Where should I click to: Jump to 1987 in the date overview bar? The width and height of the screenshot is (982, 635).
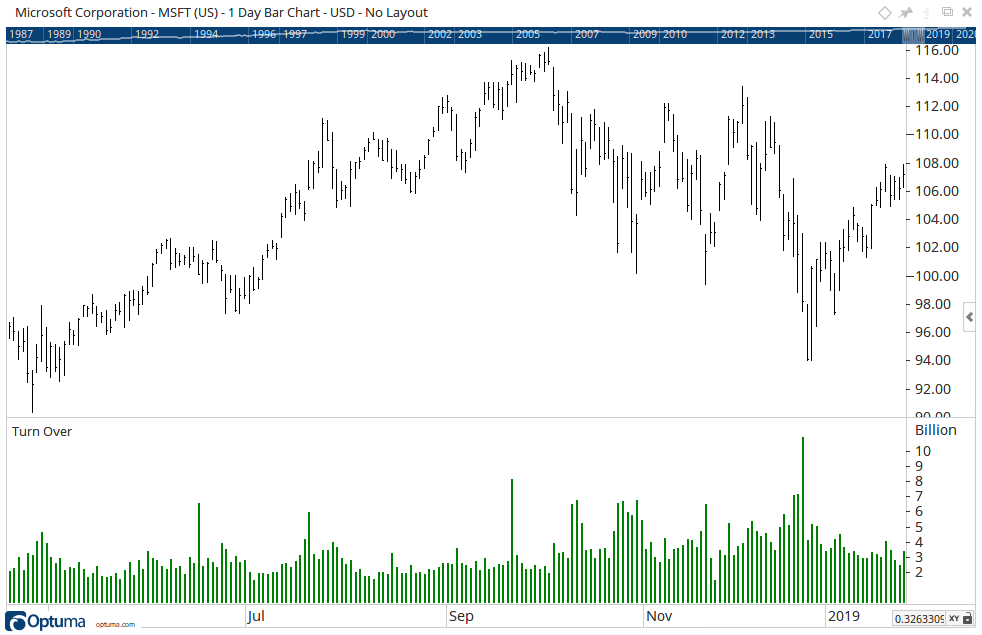[x=21, y=34]
